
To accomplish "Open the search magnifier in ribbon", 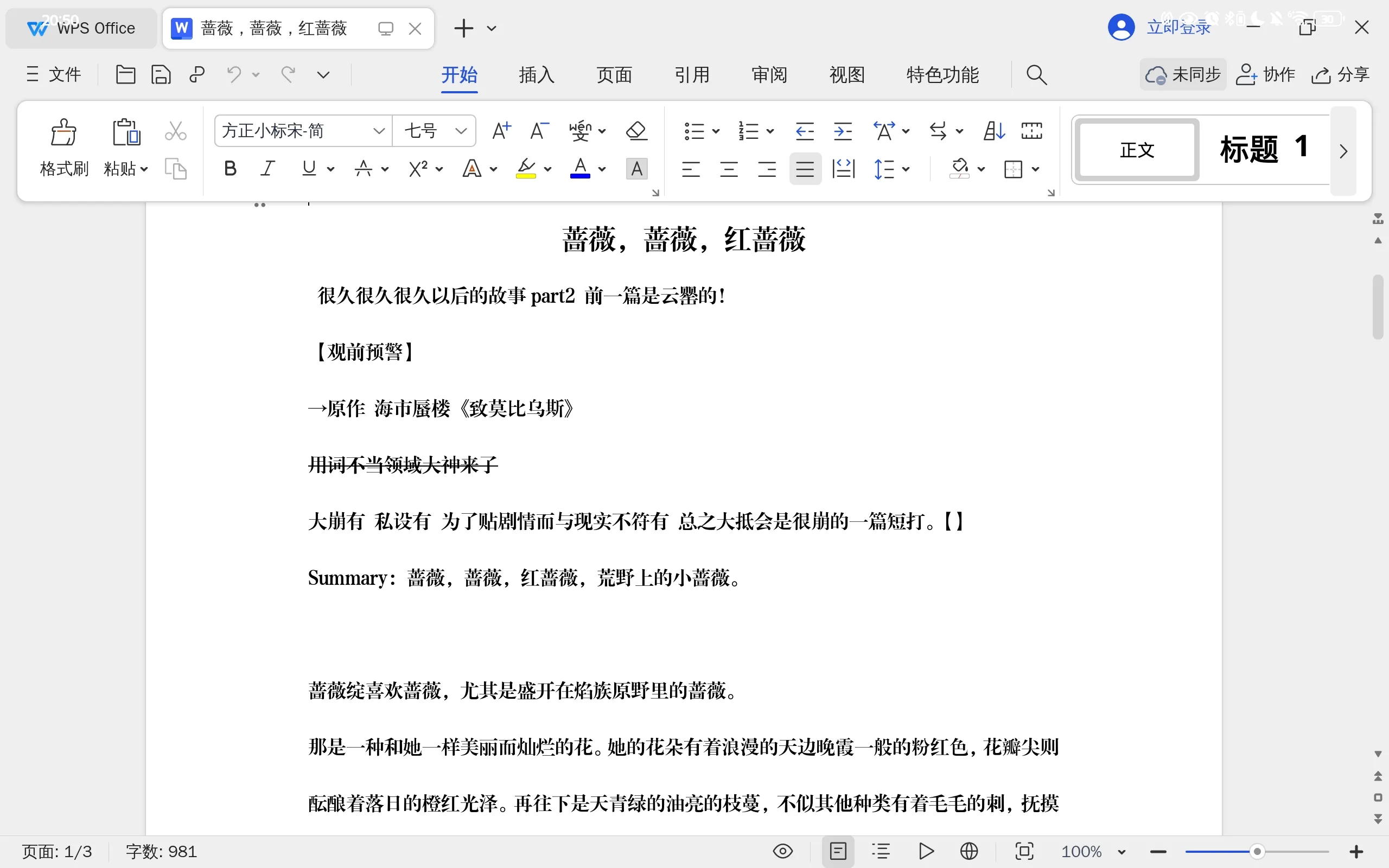I will pyautogui.click(x=1036, y=75).
